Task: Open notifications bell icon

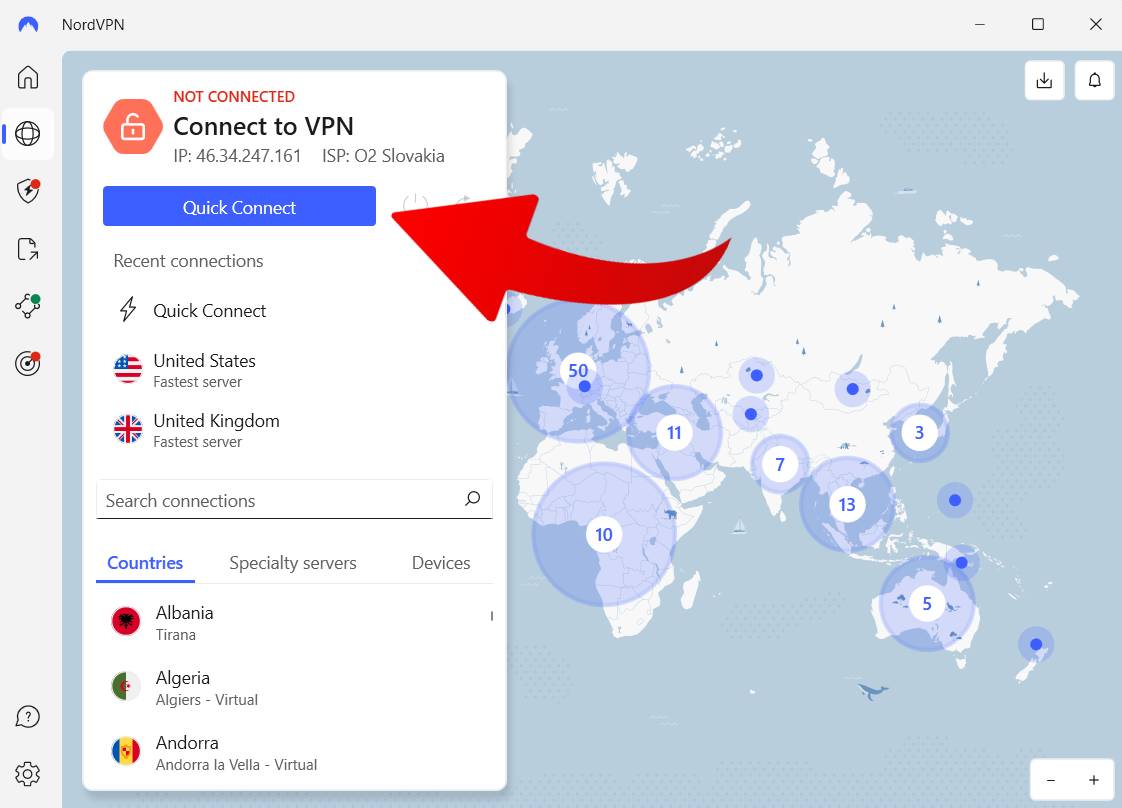Action: (1095, 80)
